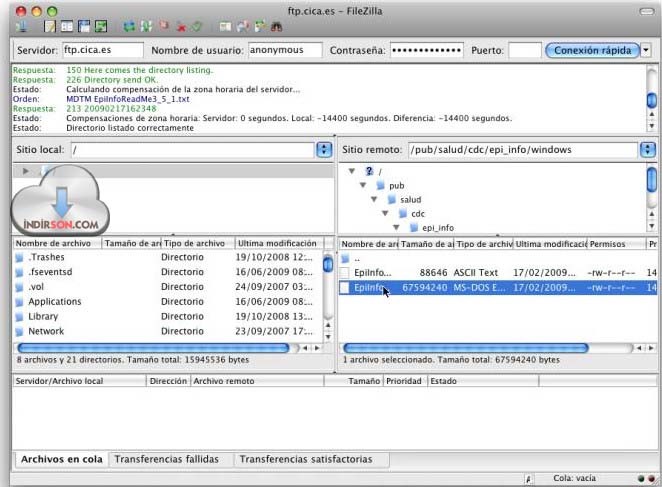Image resolution: width=662 pixels, height=487 pixels.
Task: Open the Site Manager toolbar icon
Action: (22, 27)
